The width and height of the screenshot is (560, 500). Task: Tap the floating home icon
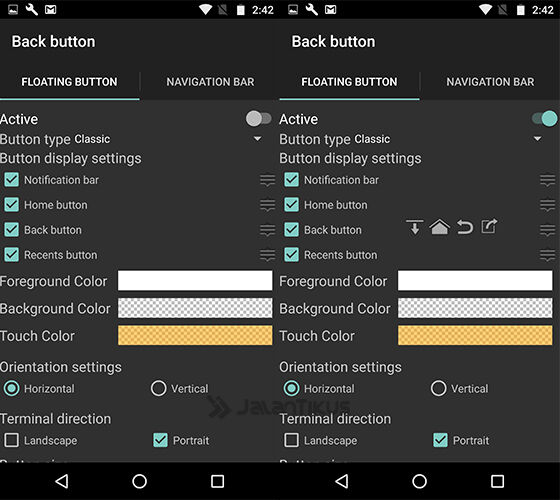[439, 227]
